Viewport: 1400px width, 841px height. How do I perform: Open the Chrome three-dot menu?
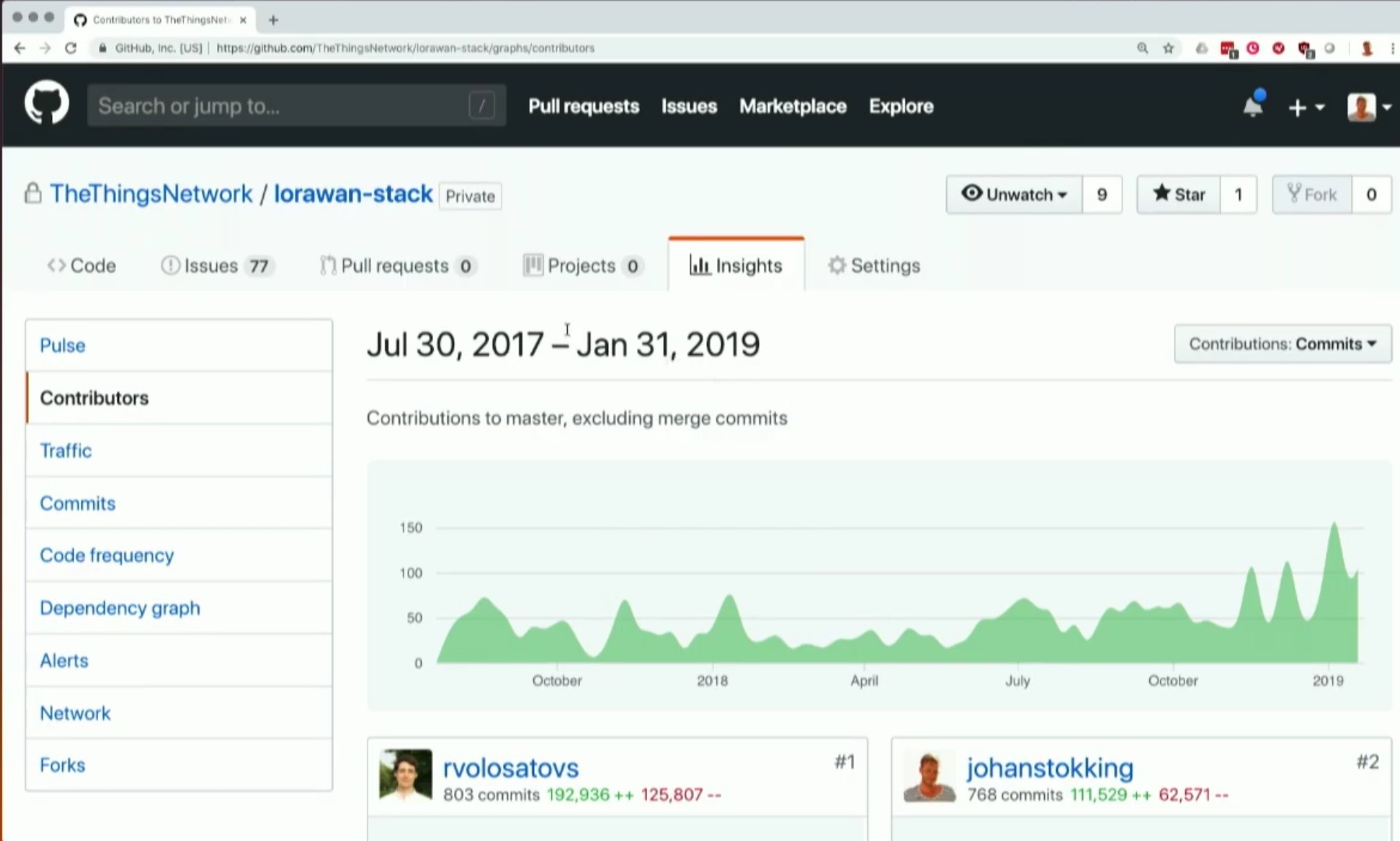(1392, 48)
